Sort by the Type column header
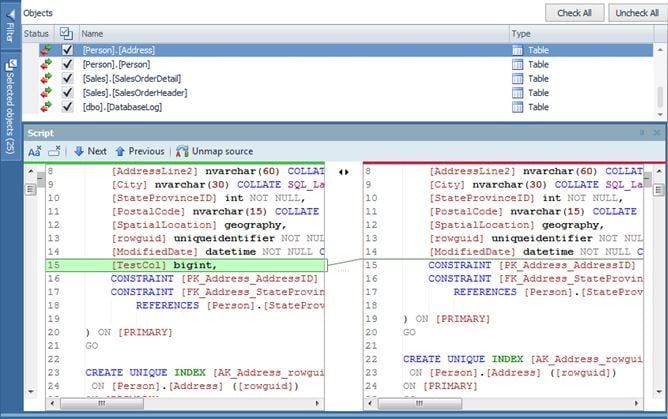Image resolution: width=668 pixels, height=419 pixels. (x=580, y=34)
